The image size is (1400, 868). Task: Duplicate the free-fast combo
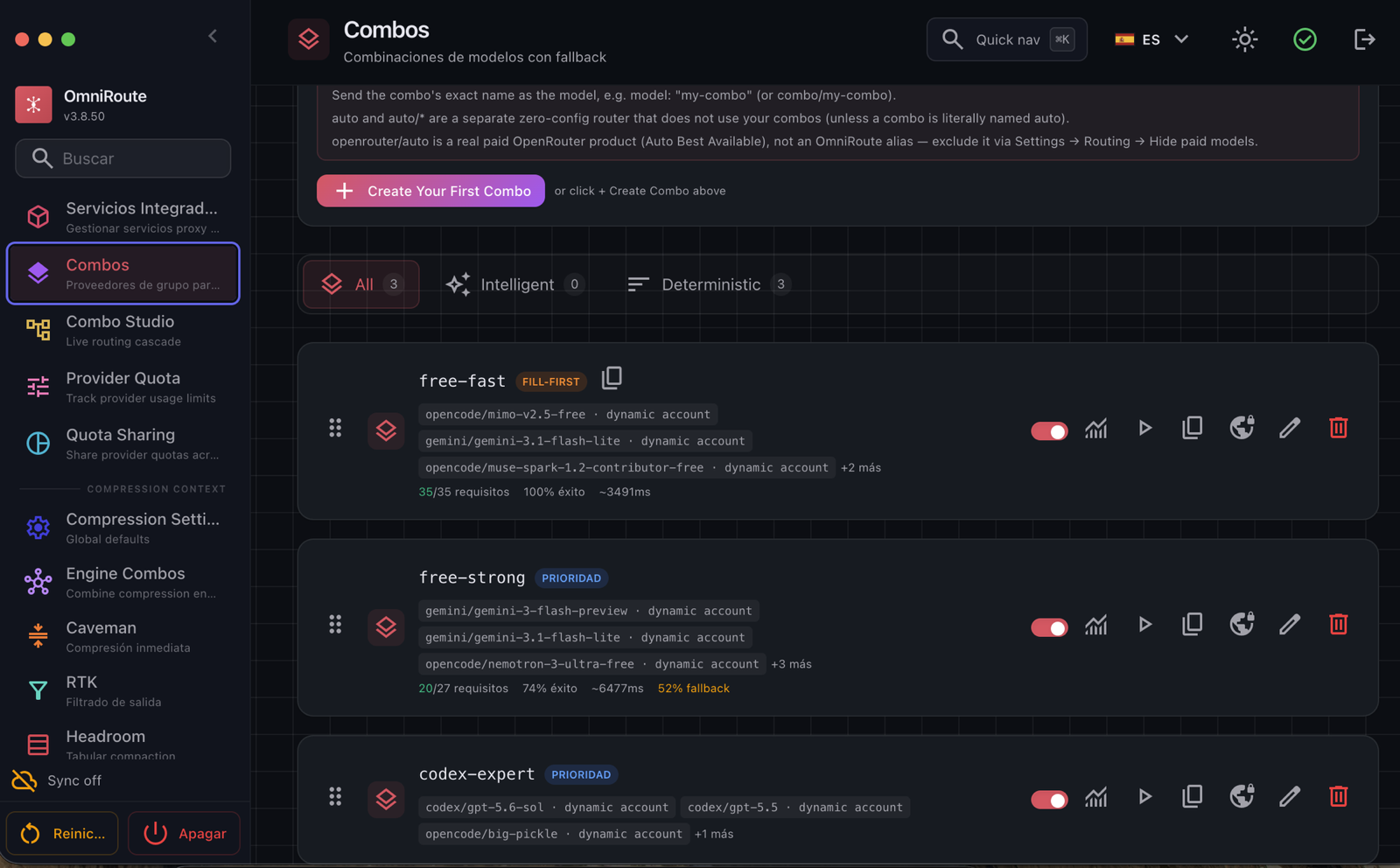click(1192, 428)
